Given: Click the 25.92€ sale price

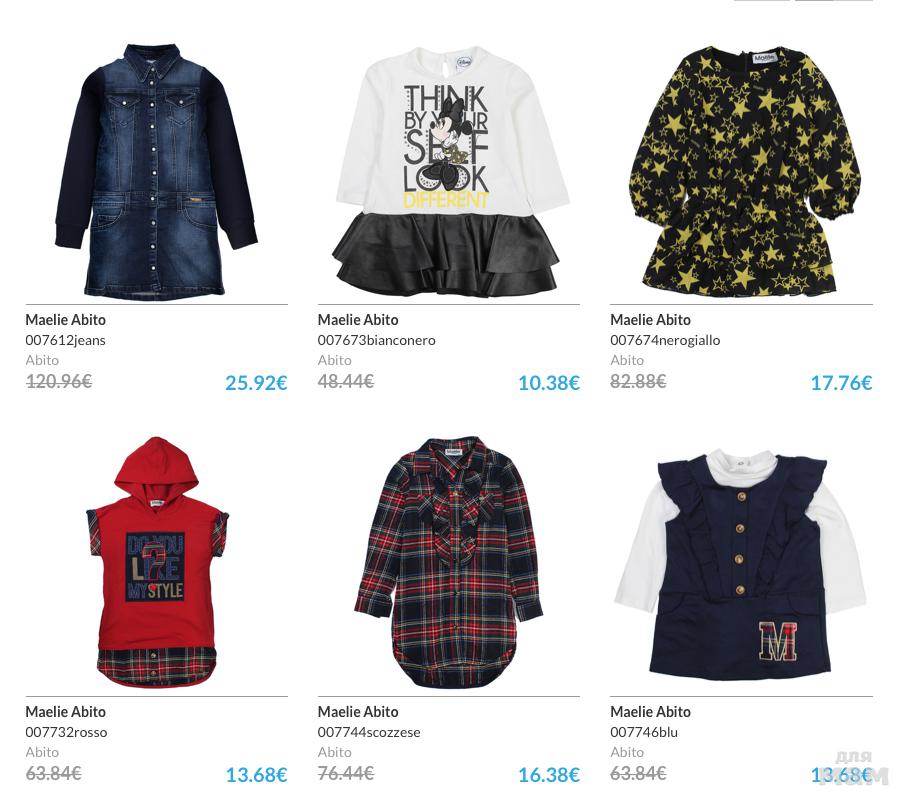Looking at the screenshot, I should (x=256, y=383).
